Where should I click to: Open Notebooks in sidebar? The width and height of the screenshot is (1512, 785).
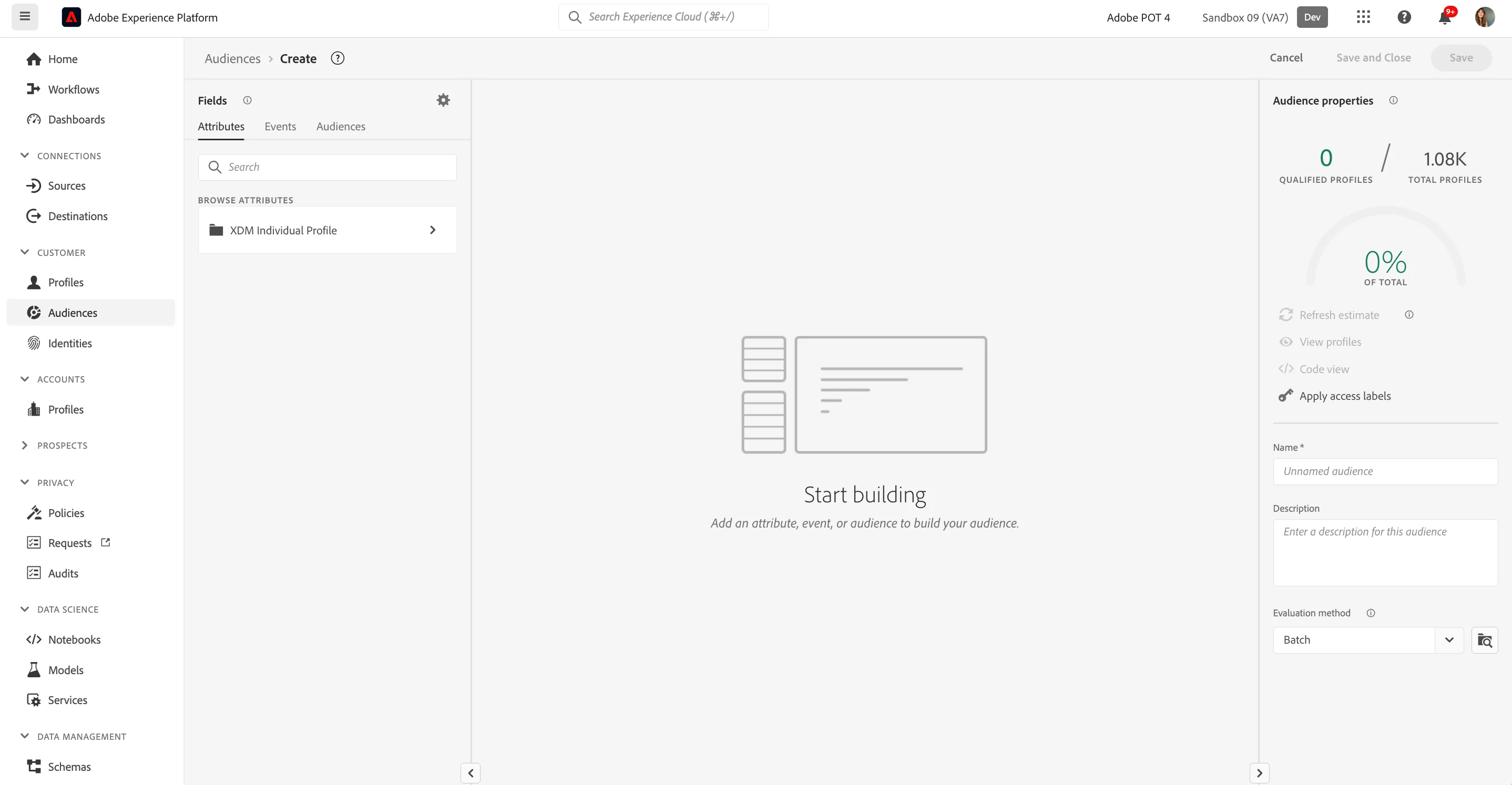(90, 640)
